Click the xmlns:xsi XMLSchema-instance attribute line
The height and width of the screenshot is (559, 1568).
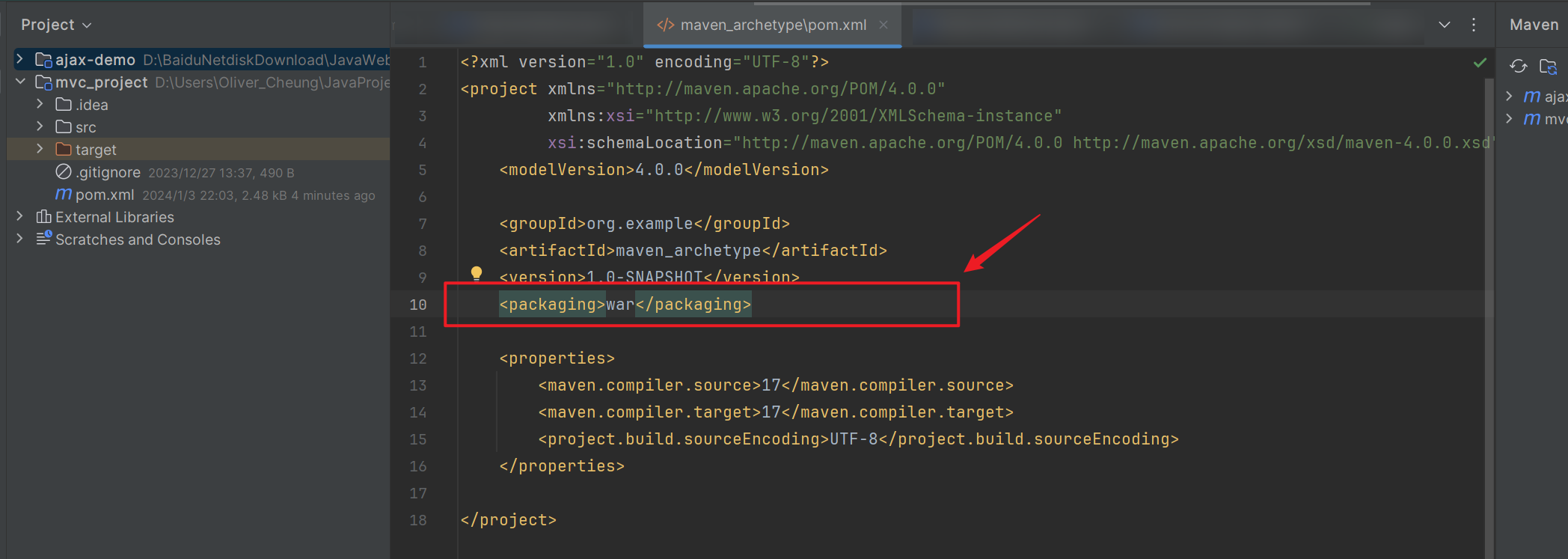pyautogui.click(x=804, y=116)
